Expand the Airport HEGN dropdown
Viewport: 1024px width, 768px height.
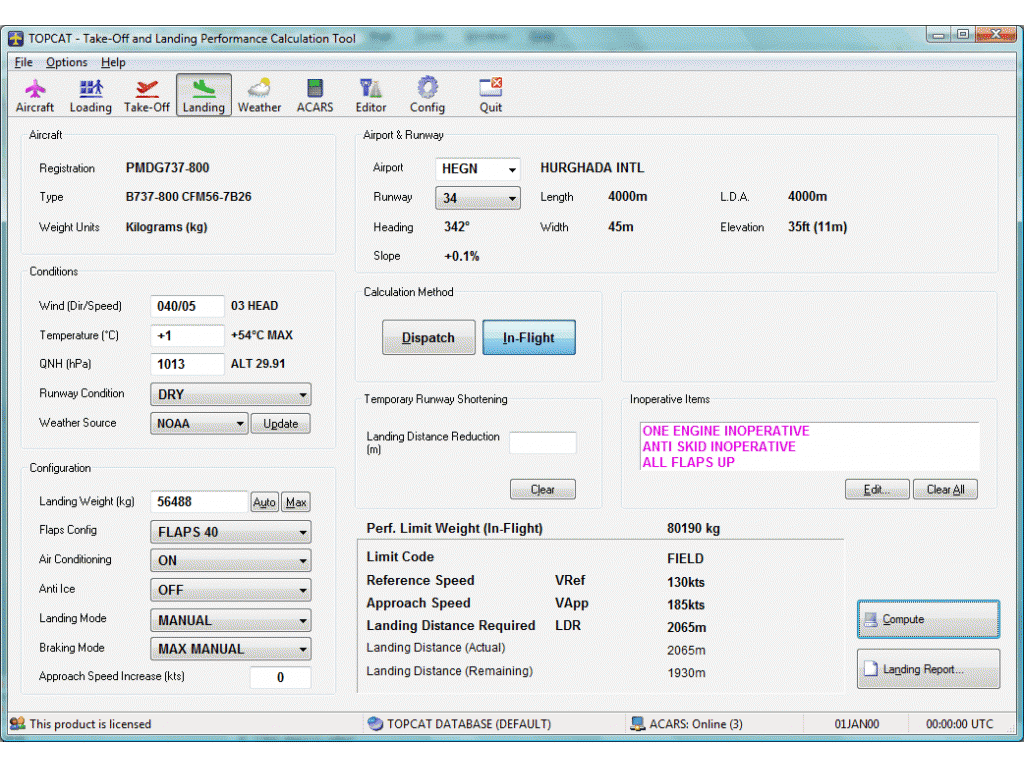(x=512, y=169)
